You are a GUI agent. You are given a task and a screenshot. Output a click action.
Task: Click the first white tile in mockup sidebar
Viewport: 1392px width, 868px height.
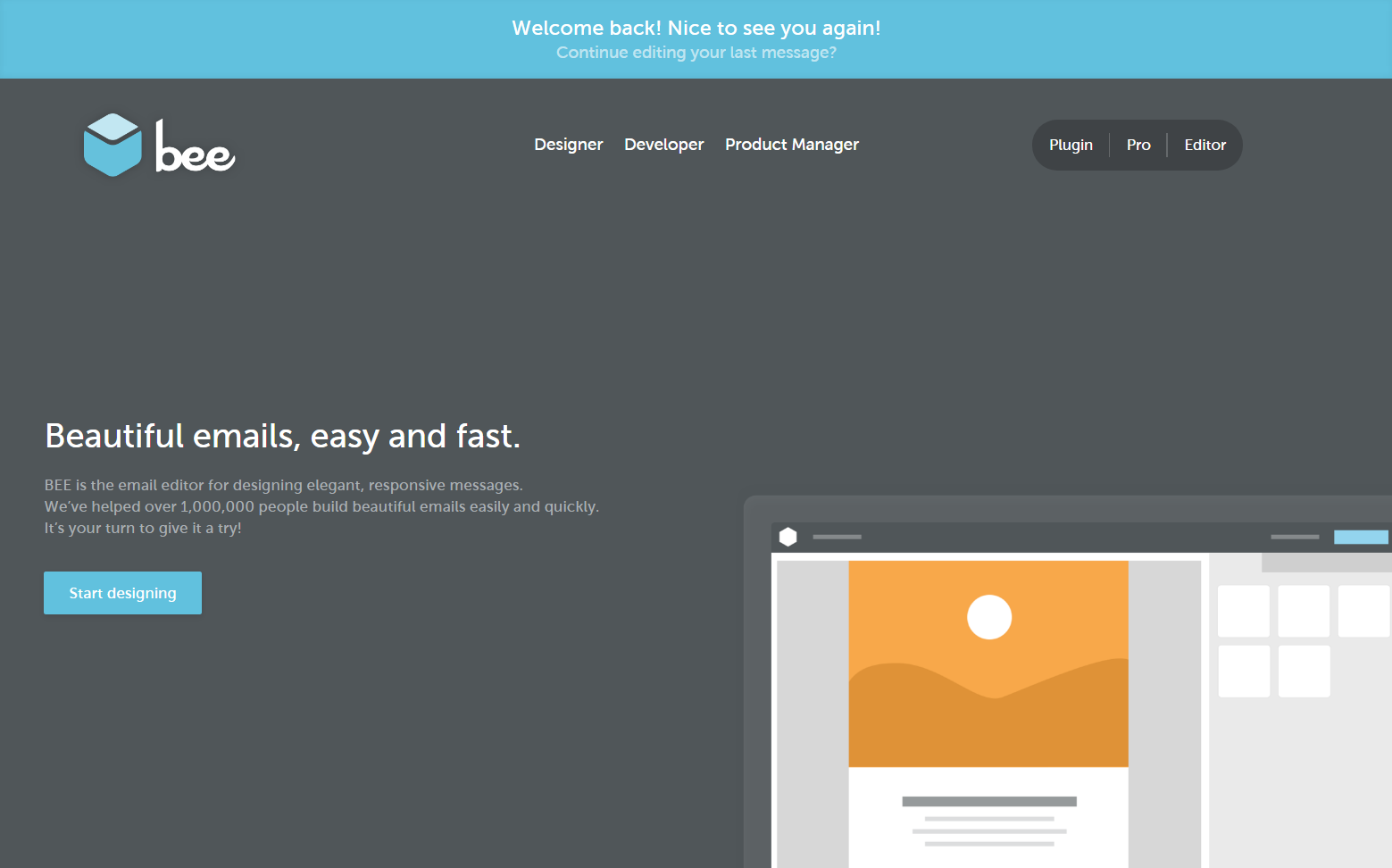(x=1243, y=611)
